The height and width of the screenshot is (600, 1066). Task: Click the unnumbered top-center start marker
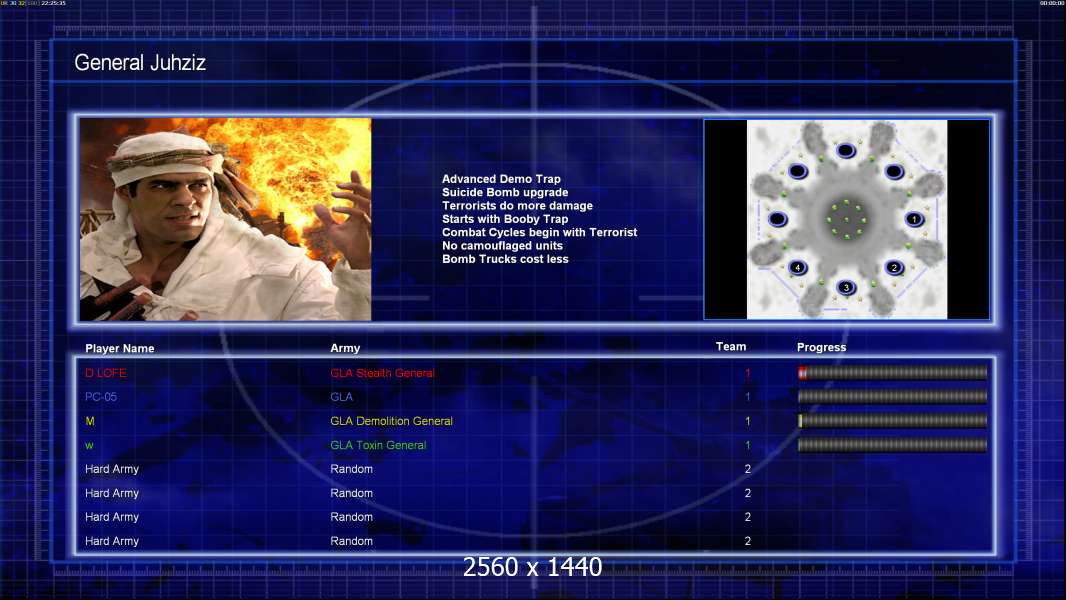tap(846, 150)
